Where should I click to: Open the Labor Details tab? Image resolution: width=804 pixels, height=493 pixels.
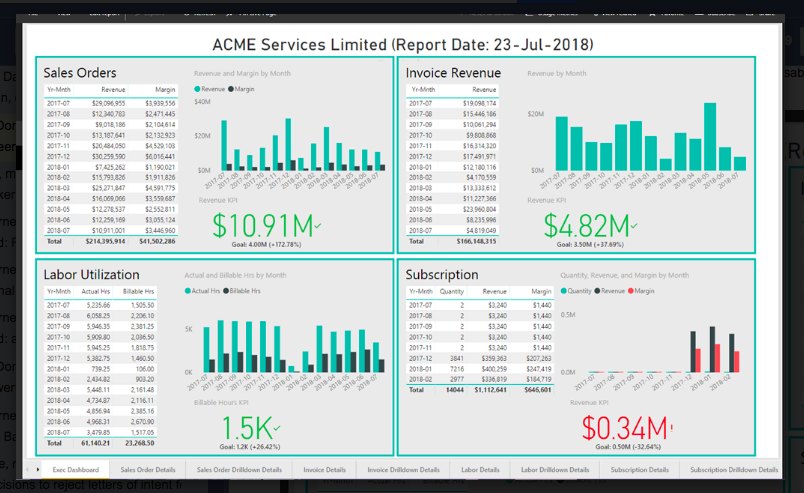point(480,469)
